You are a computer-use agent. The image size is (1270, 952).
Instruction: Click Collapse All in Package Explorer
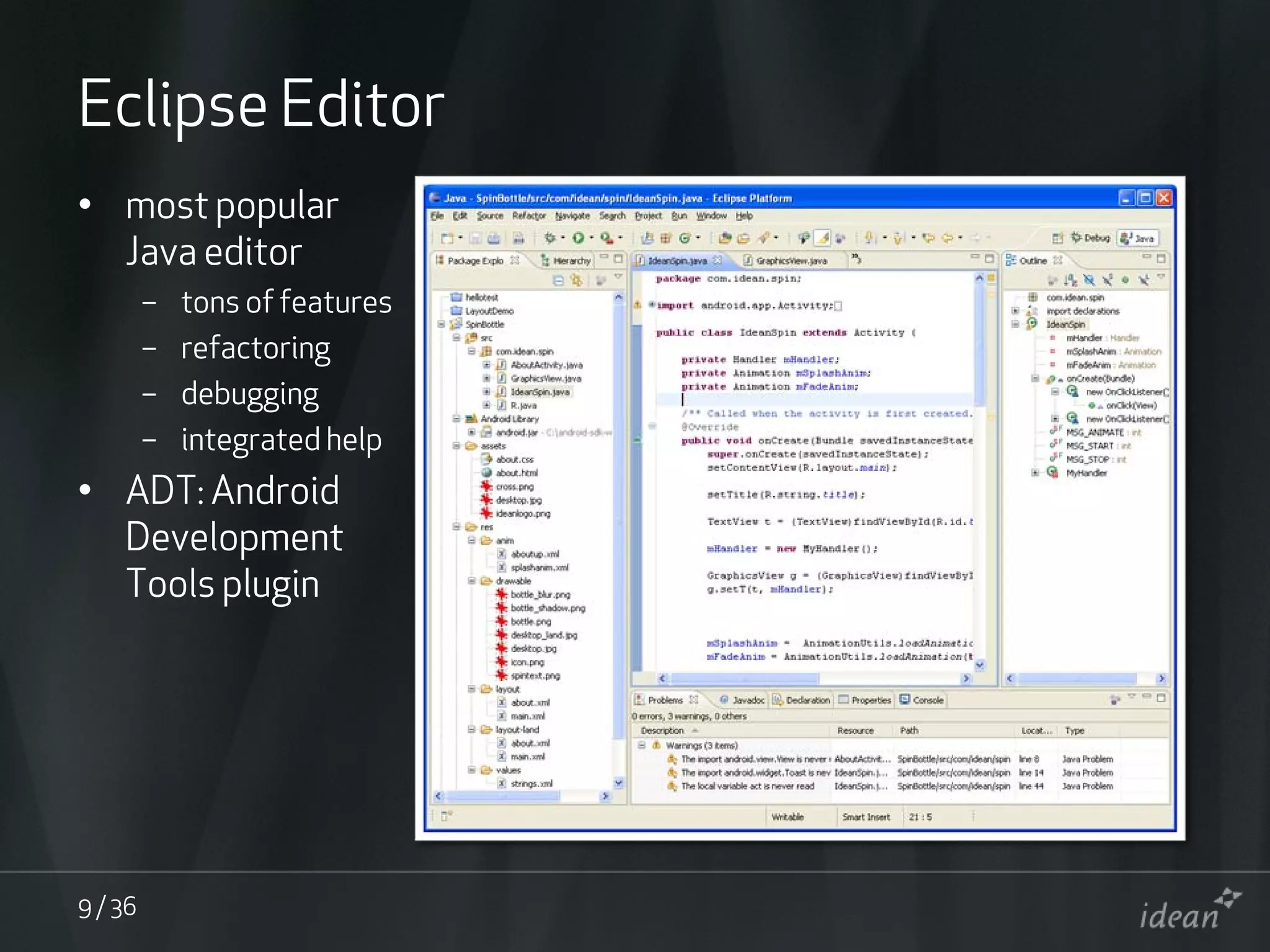(558, 280)
